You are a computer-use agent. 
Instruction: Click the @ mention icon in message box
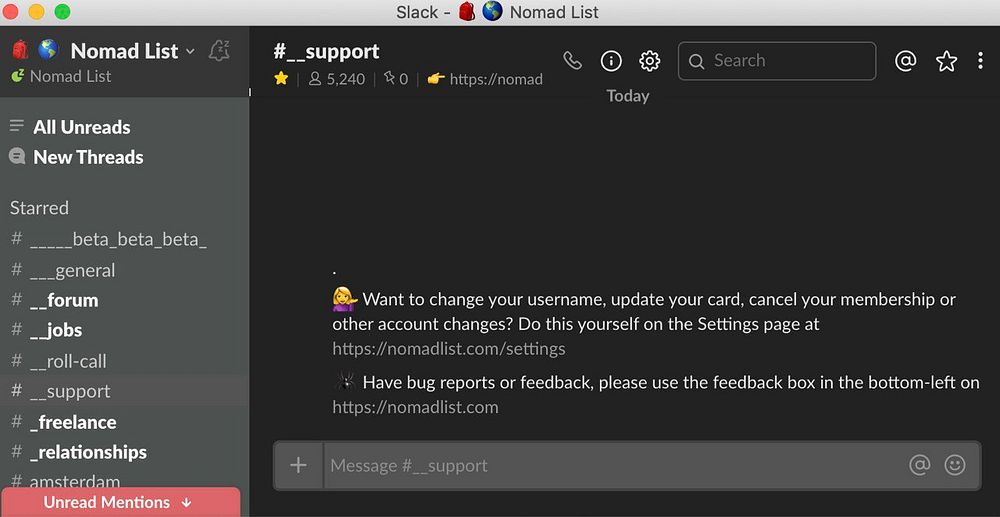(x=919, y=465)
